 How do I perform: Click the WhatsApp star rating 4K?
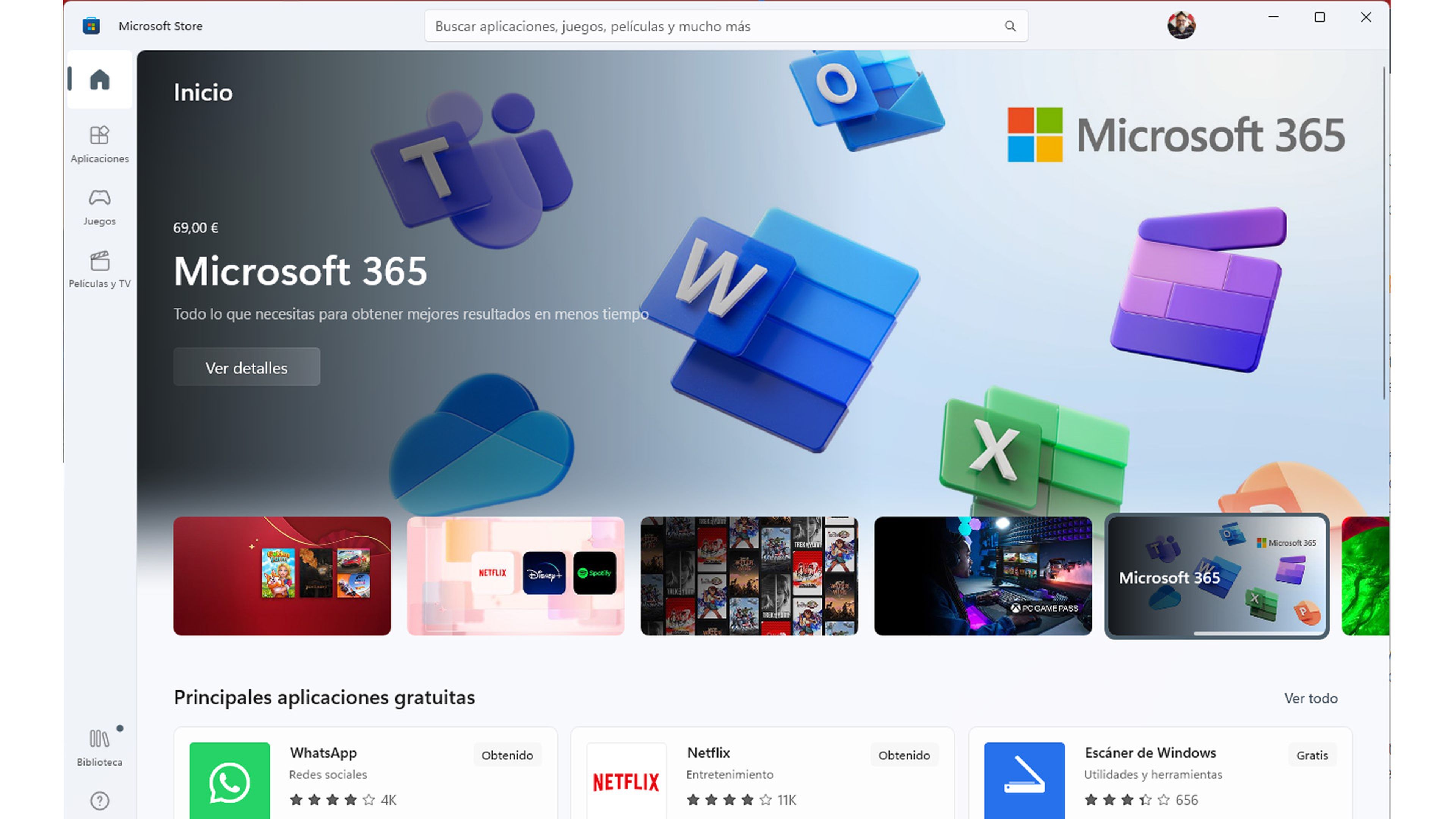342,799
